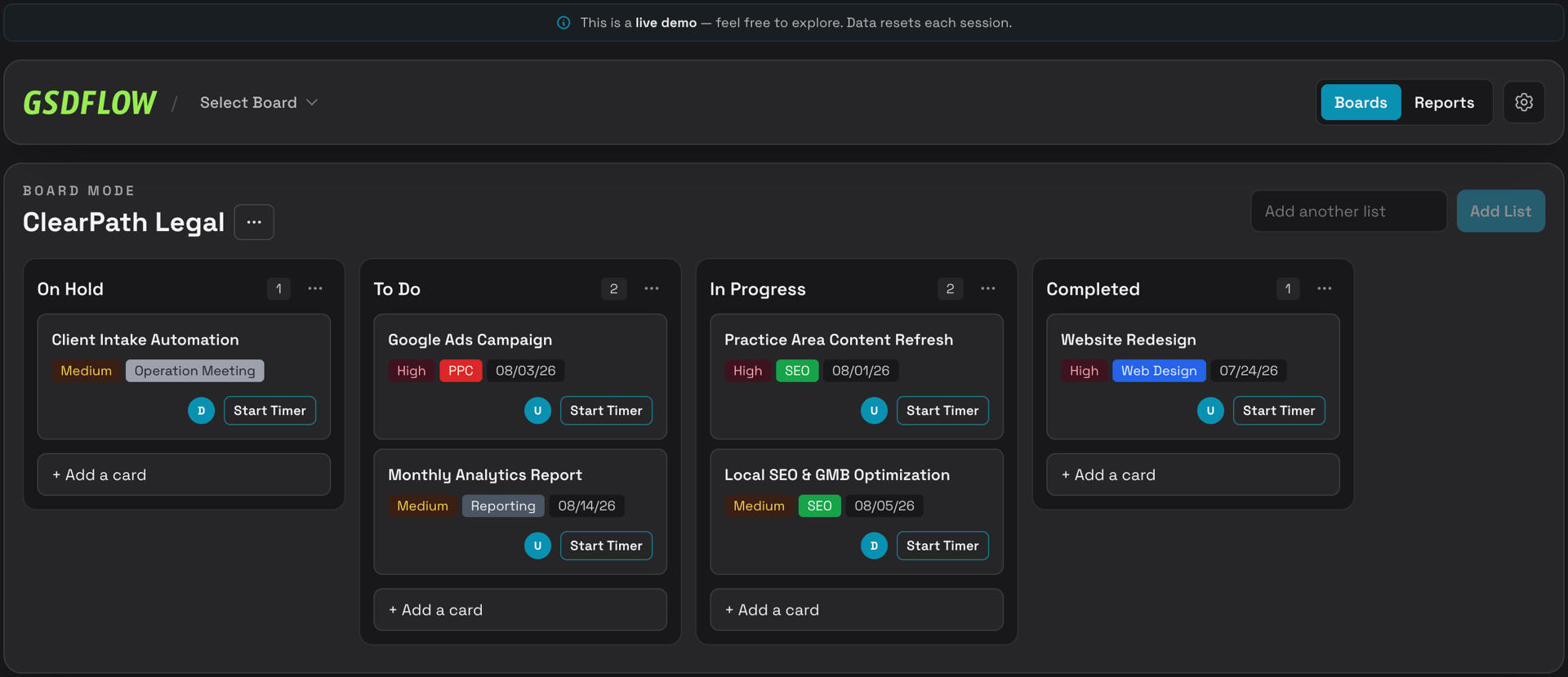Click the Add List button
Image resolution: width=1568 pixels, height=677 pixels.
coord(1500,211)
